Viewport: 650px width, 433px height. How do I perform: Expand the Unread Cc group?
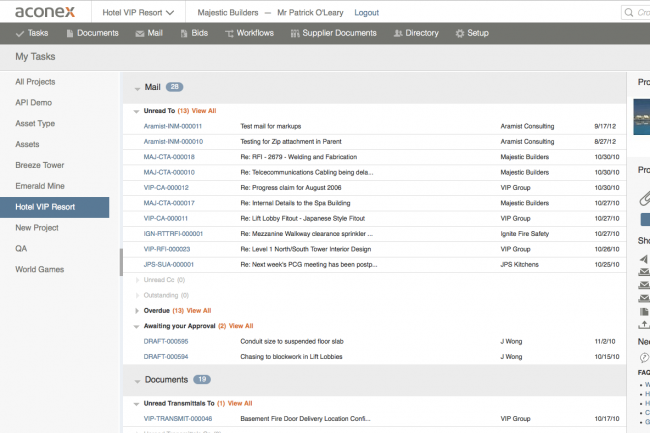tap(137, 280)
